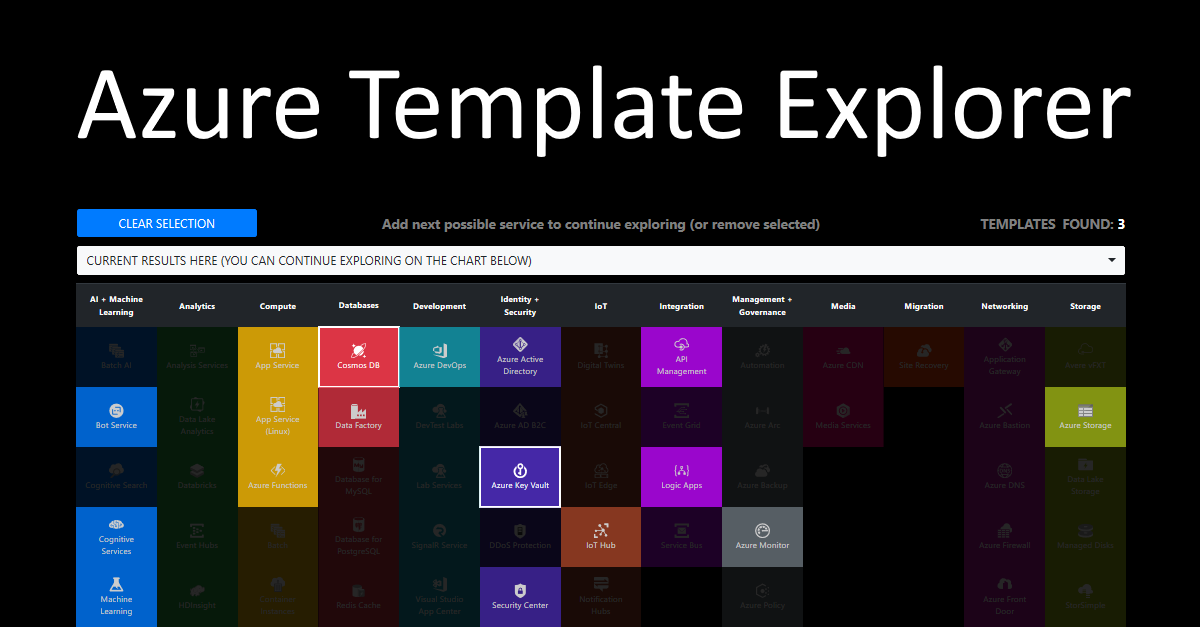Deselect the Azure Storage tile
This screenshot has height=627, width=1200.
[1085, 417]
